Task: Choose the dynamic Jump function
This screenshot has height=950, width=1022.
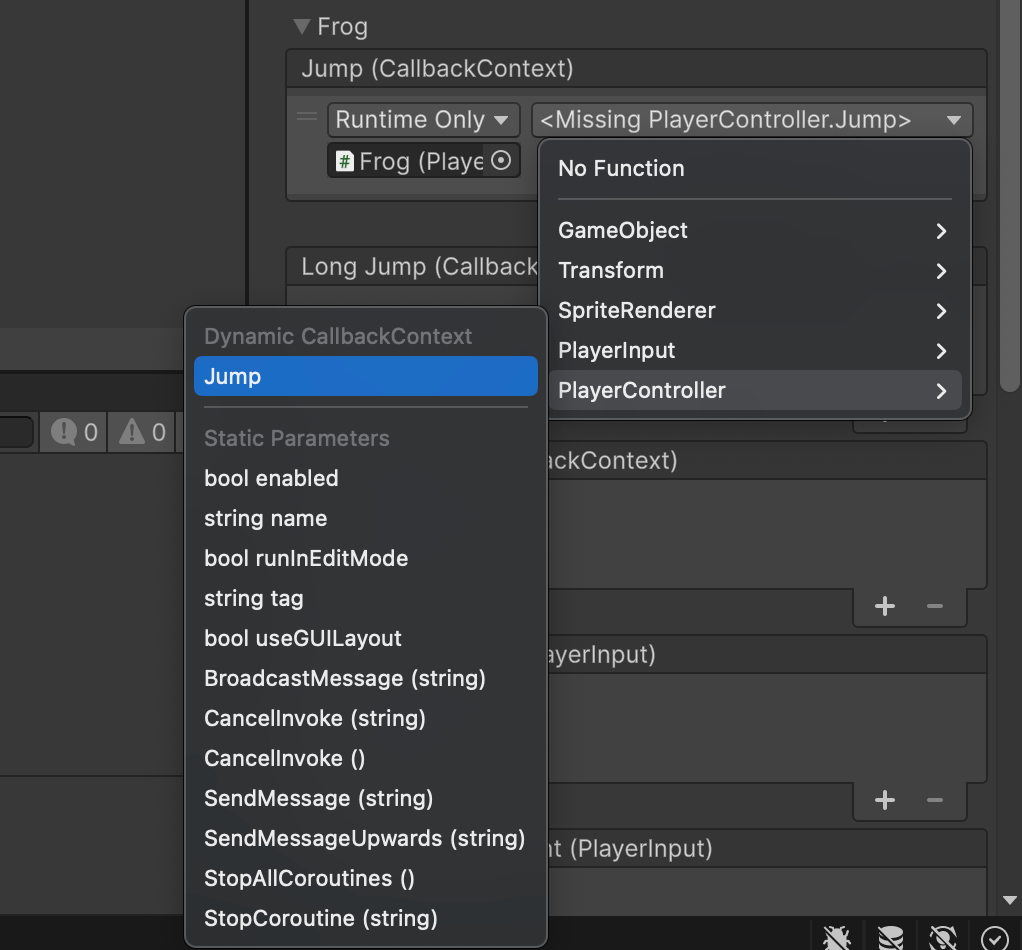Action: 366,376
